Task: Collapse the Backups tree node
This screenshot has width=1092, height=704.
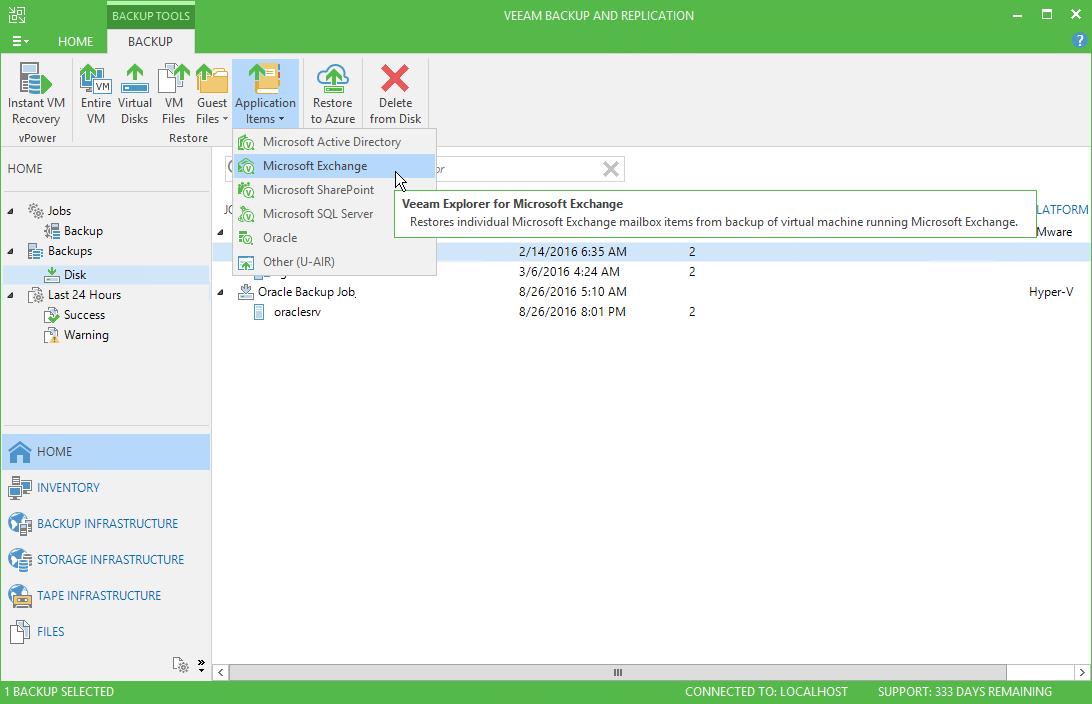Action: coord(10,251)
